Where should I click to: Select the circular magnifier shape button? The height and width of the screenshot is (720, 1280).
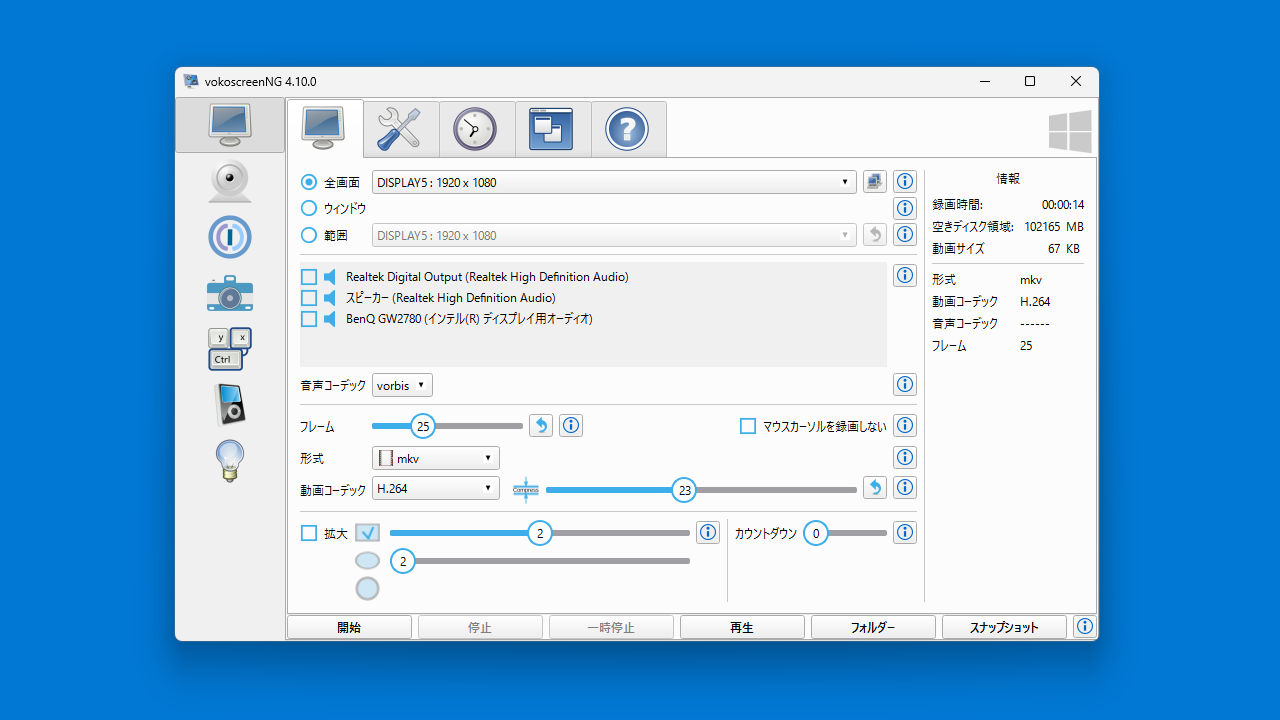click(367, 589)
